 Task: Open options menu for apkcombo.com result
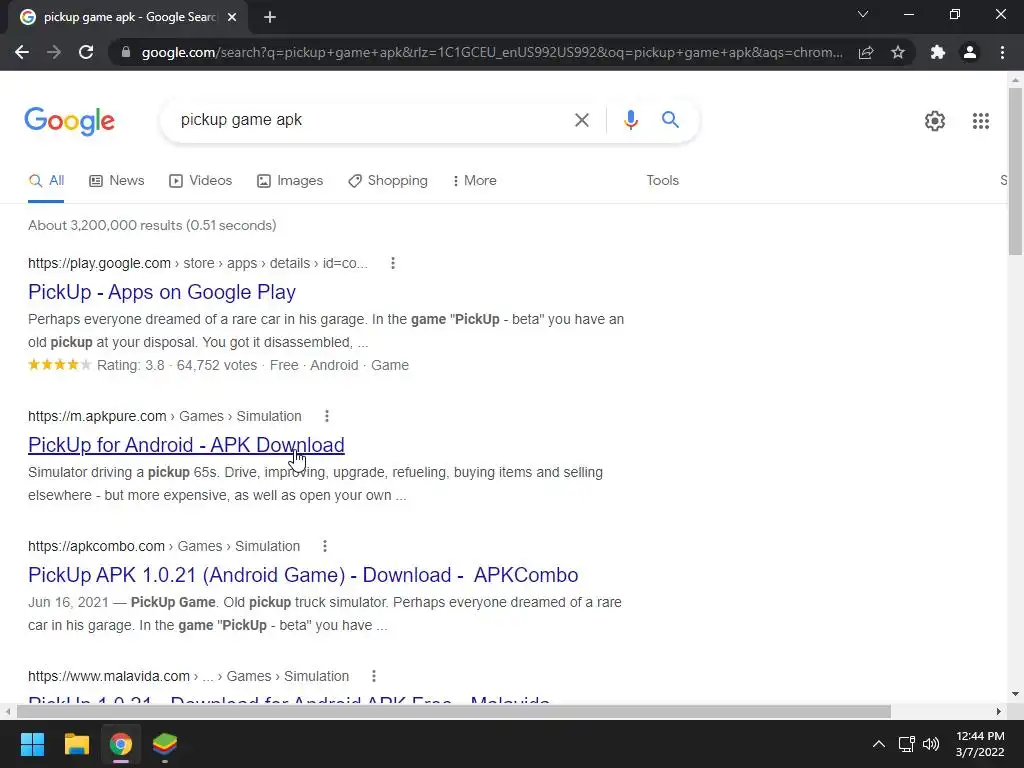pyautogui.click(x=325, y=546)
